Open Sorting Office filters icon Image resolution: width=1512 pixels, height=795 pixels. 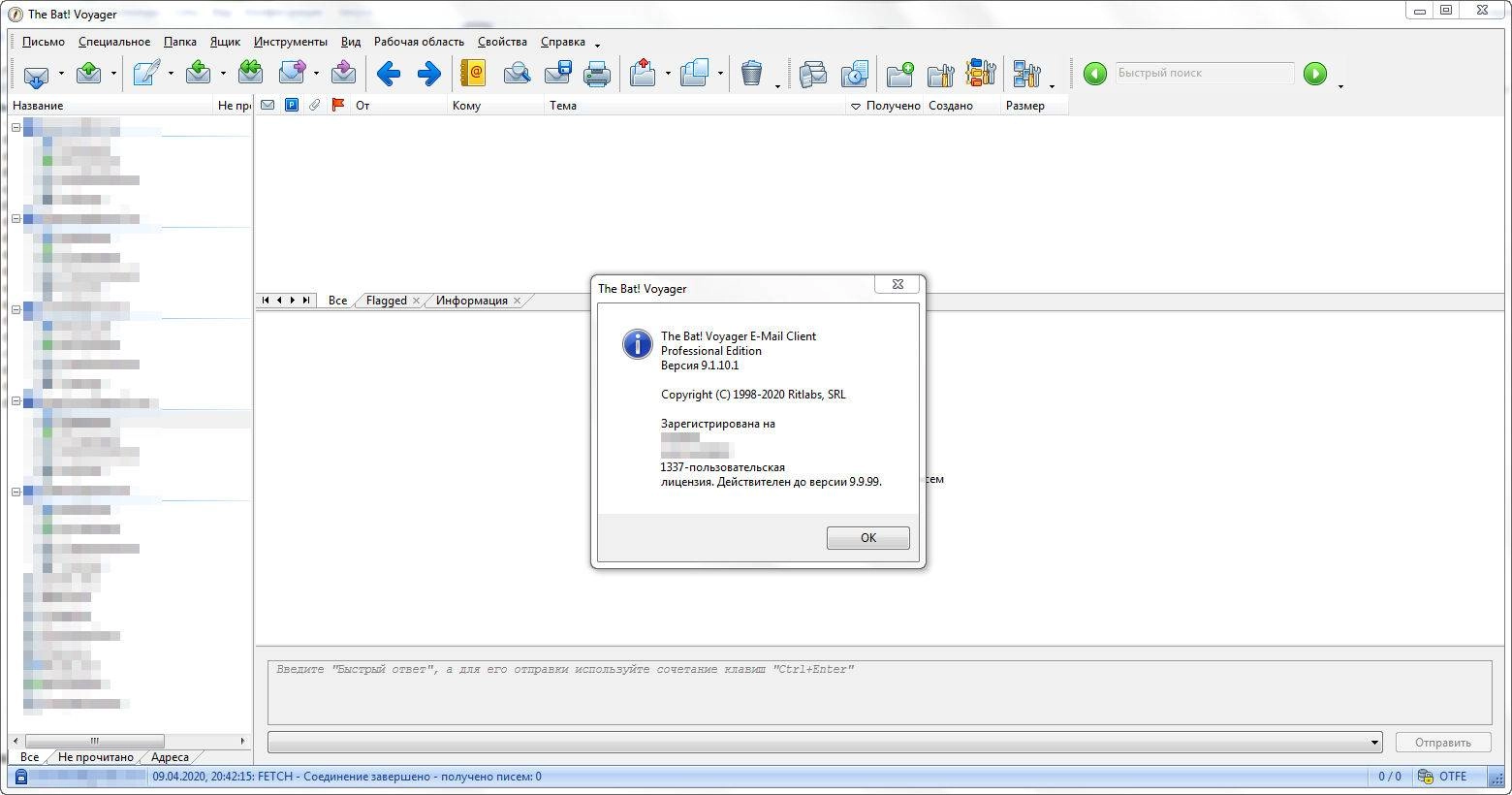coord(981,74)
